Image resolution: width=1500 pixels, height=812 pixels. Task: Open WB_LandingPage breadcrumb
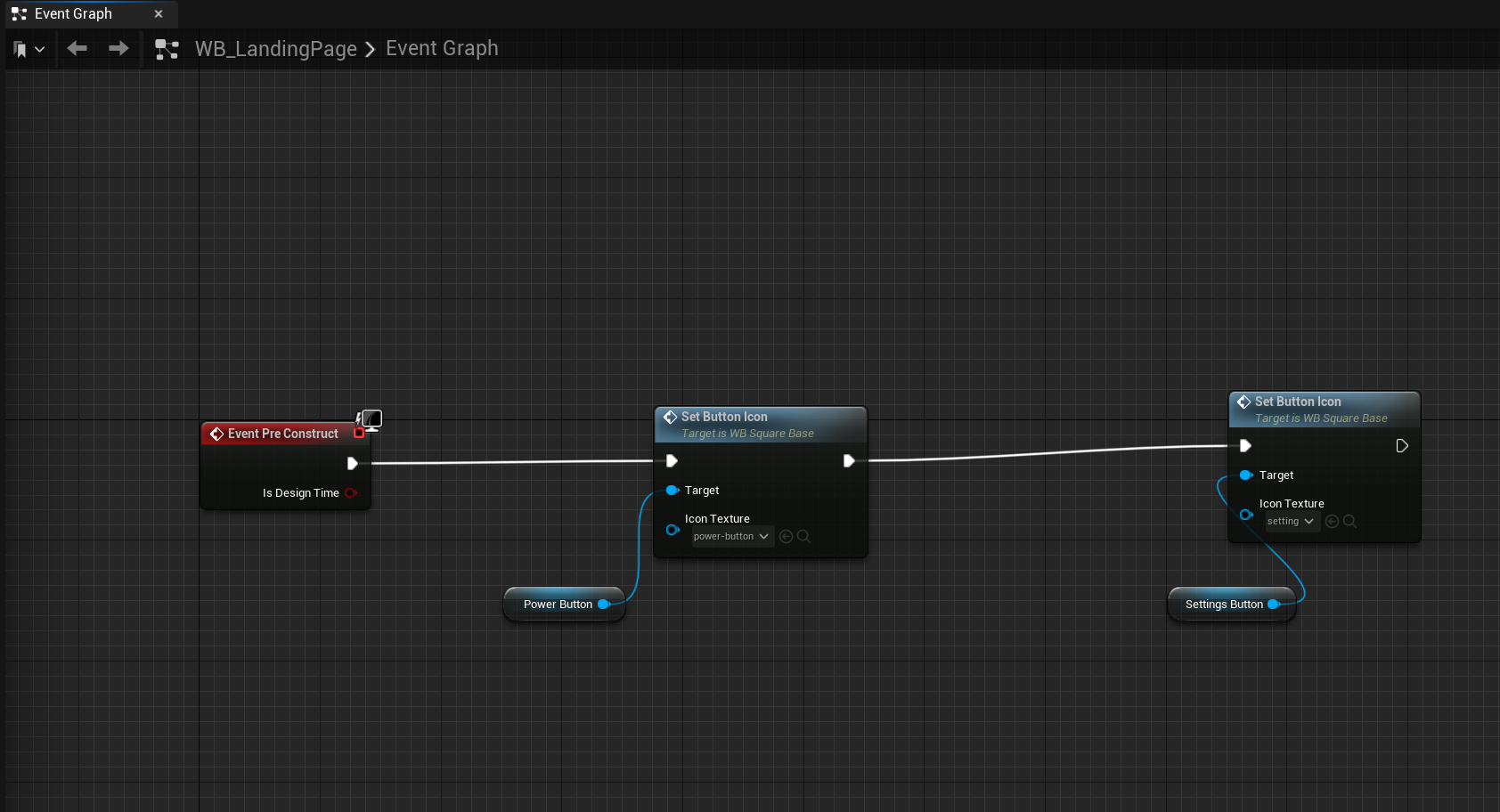276,49
